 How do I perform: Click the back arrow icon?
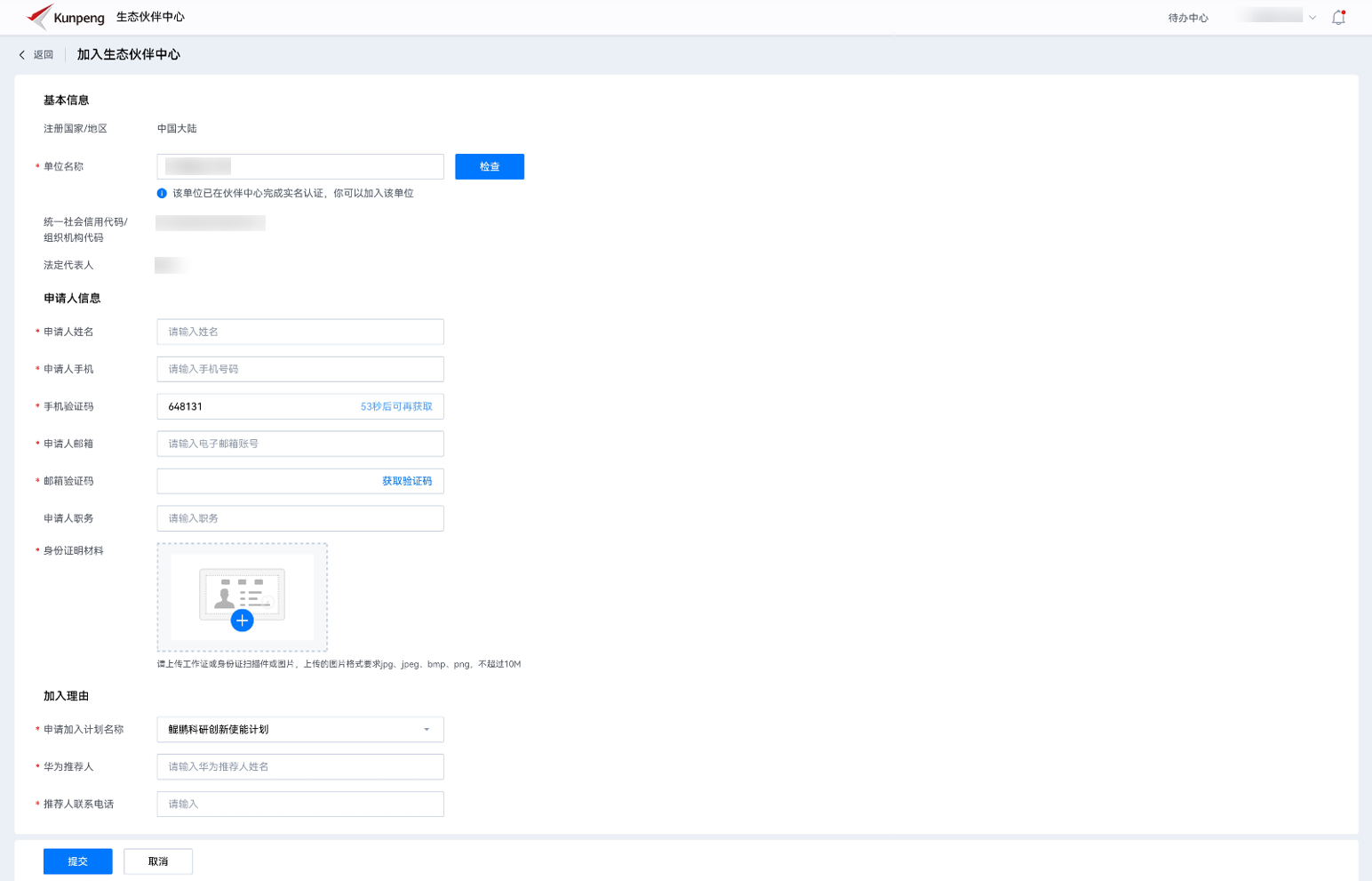coord(22,55)
